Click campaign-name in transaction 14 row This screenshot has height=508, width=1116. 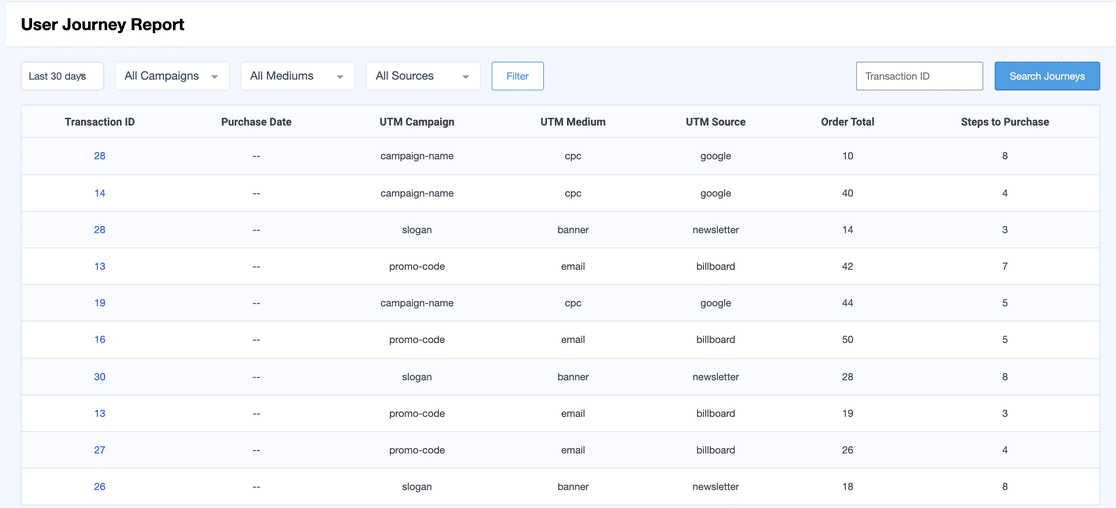417,193
